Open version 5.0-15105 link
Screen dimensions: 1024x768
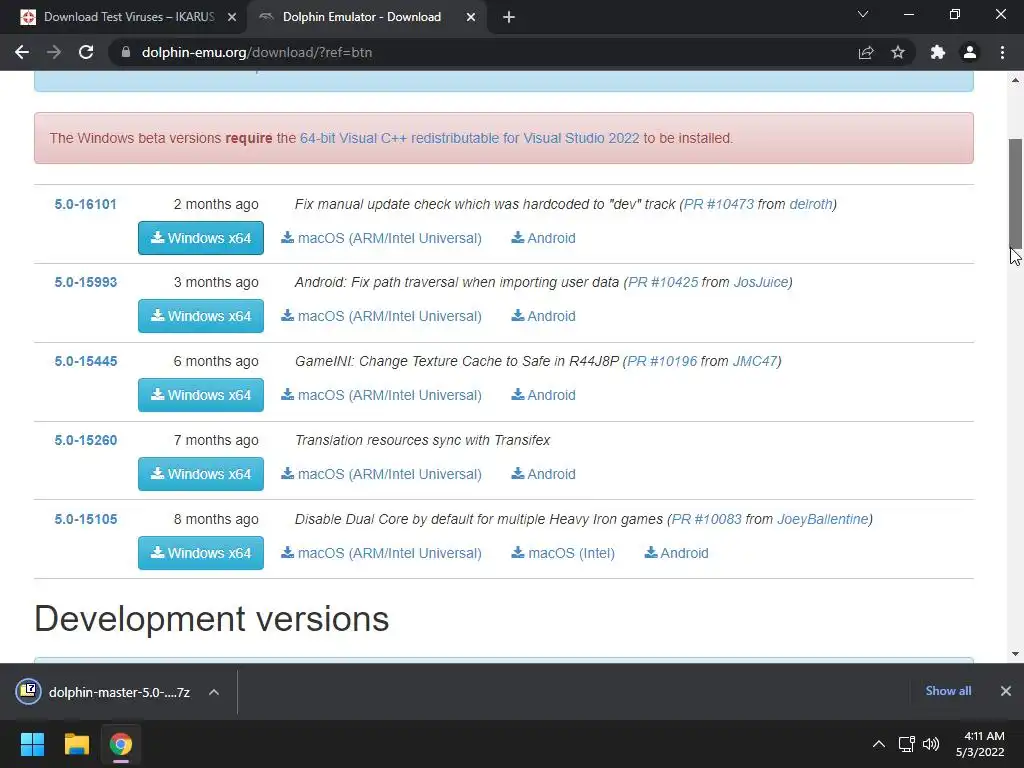[x=86, y=519]
